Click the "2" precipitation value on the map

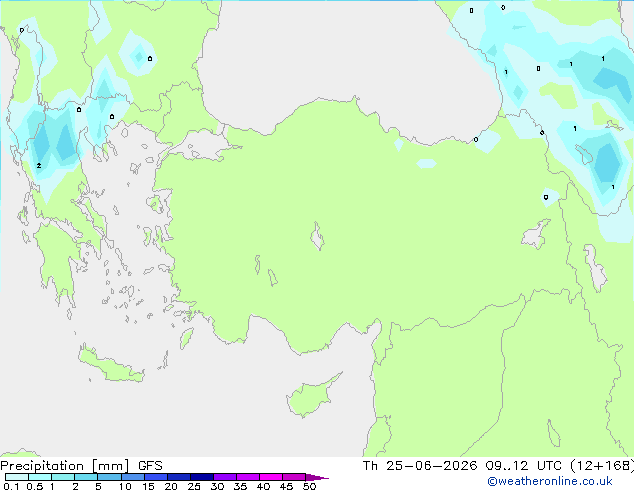39,166
